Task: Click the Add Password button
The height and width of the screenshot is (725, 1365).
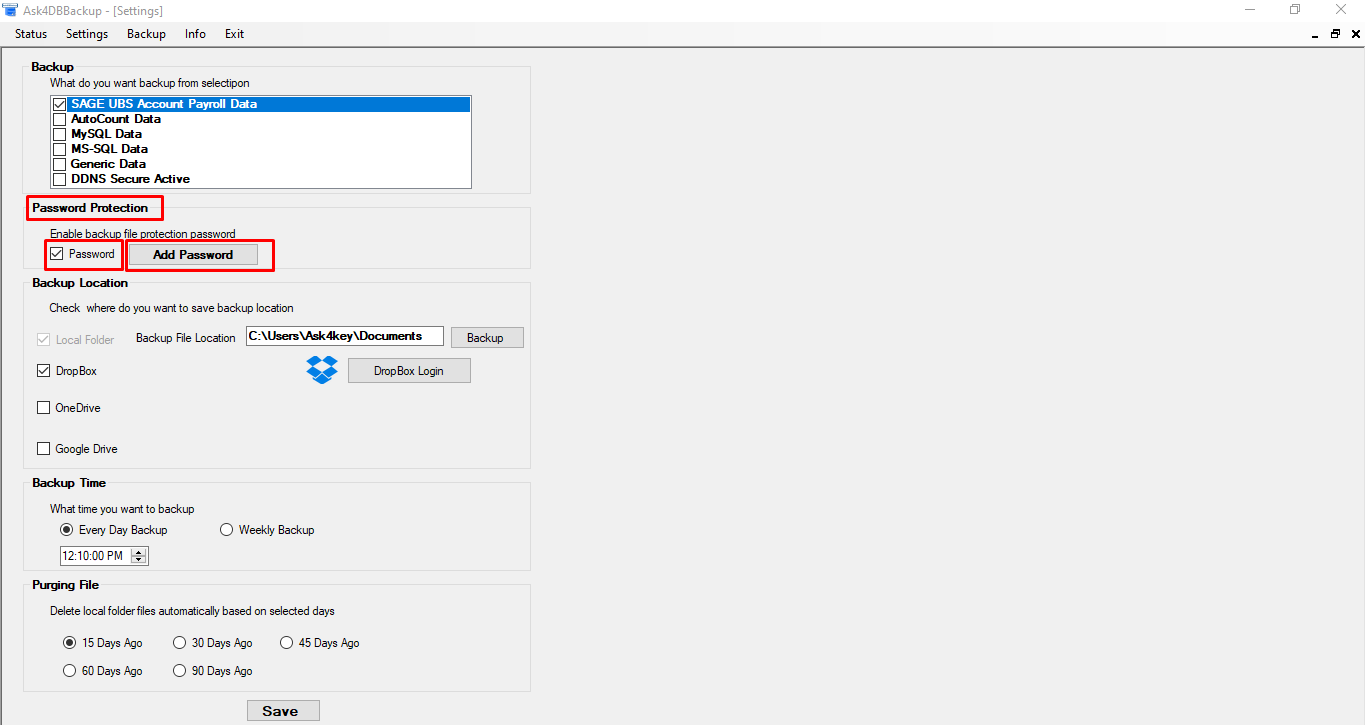Action: 193,255
